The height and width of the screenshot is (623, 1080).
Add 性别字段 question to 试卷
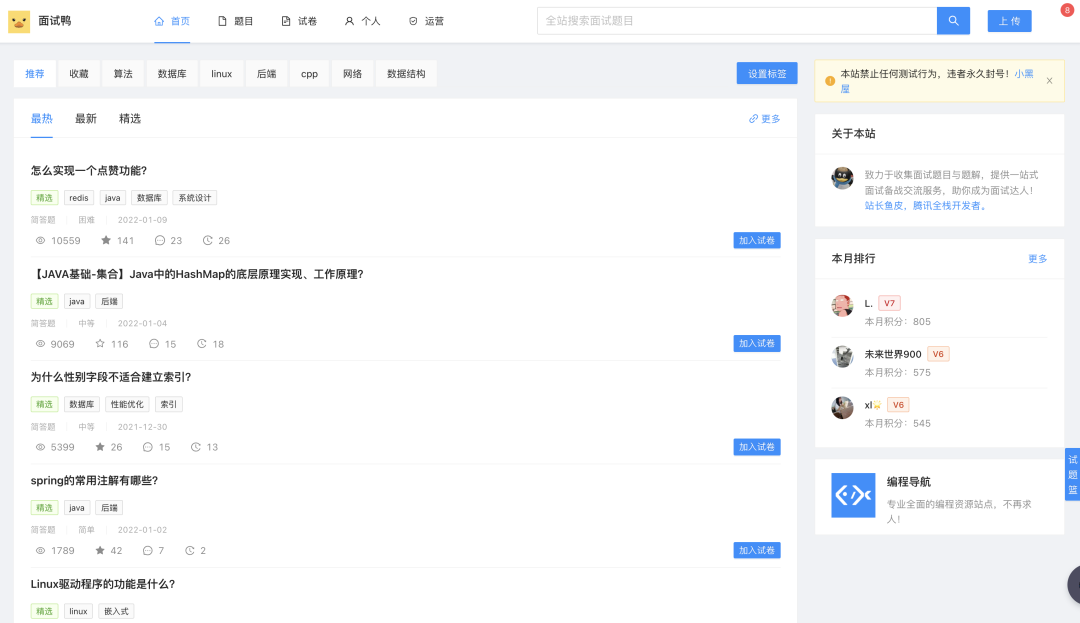pos(756,447)
